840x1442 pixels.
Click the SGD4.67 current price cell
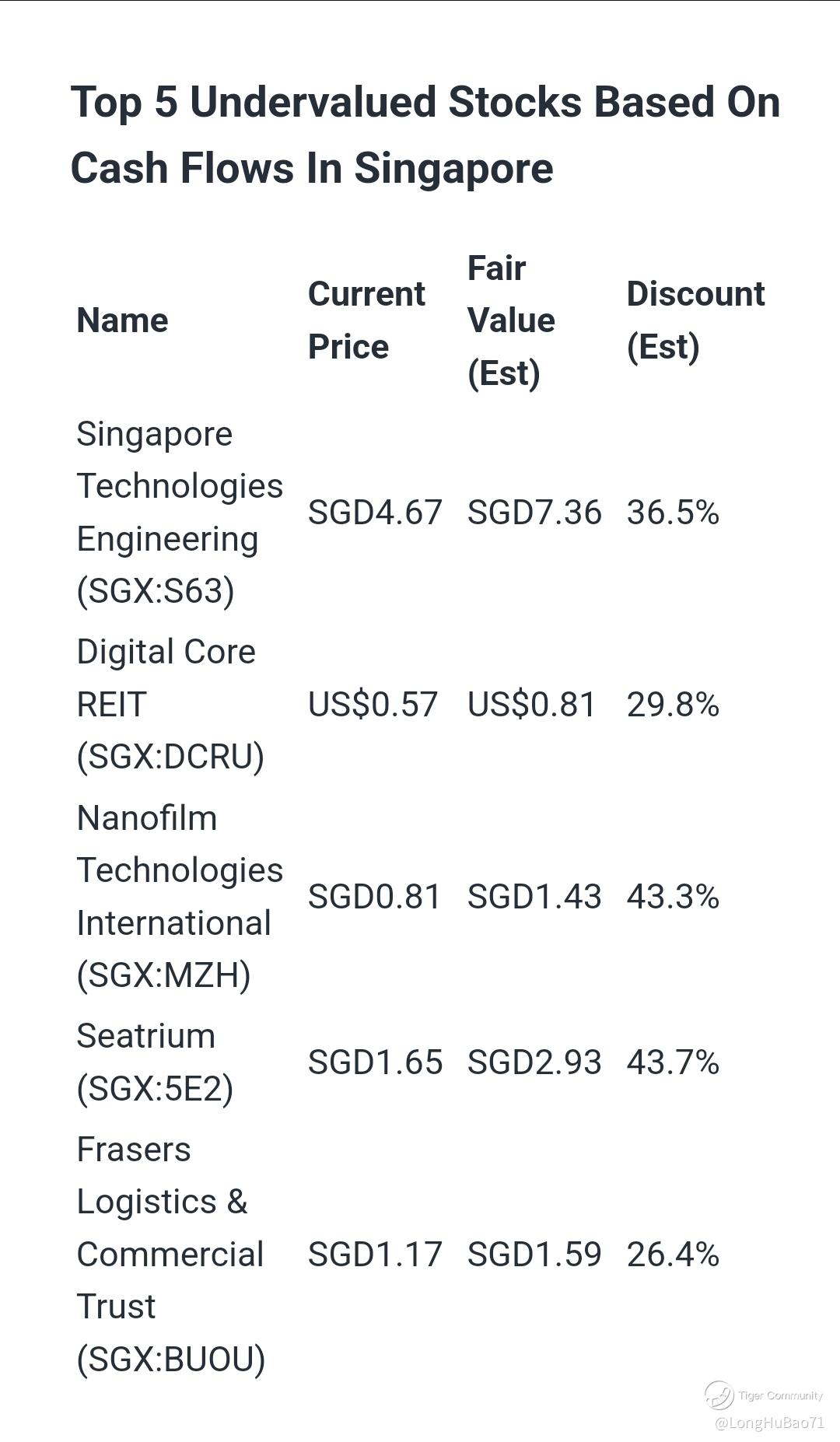pos(375,513)
